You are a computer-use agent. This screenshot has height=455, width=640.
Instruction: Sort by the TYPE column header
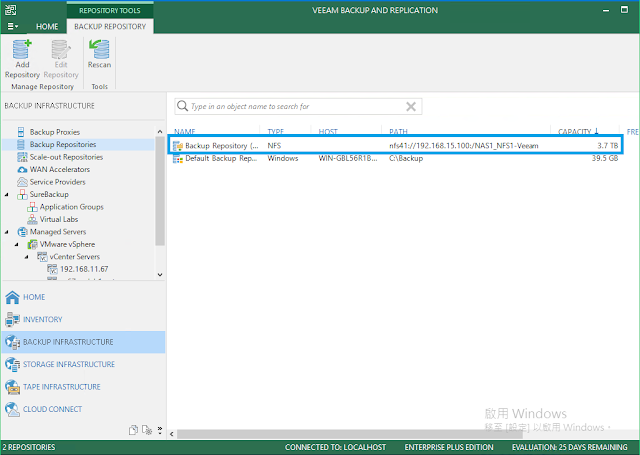point(276,131)
